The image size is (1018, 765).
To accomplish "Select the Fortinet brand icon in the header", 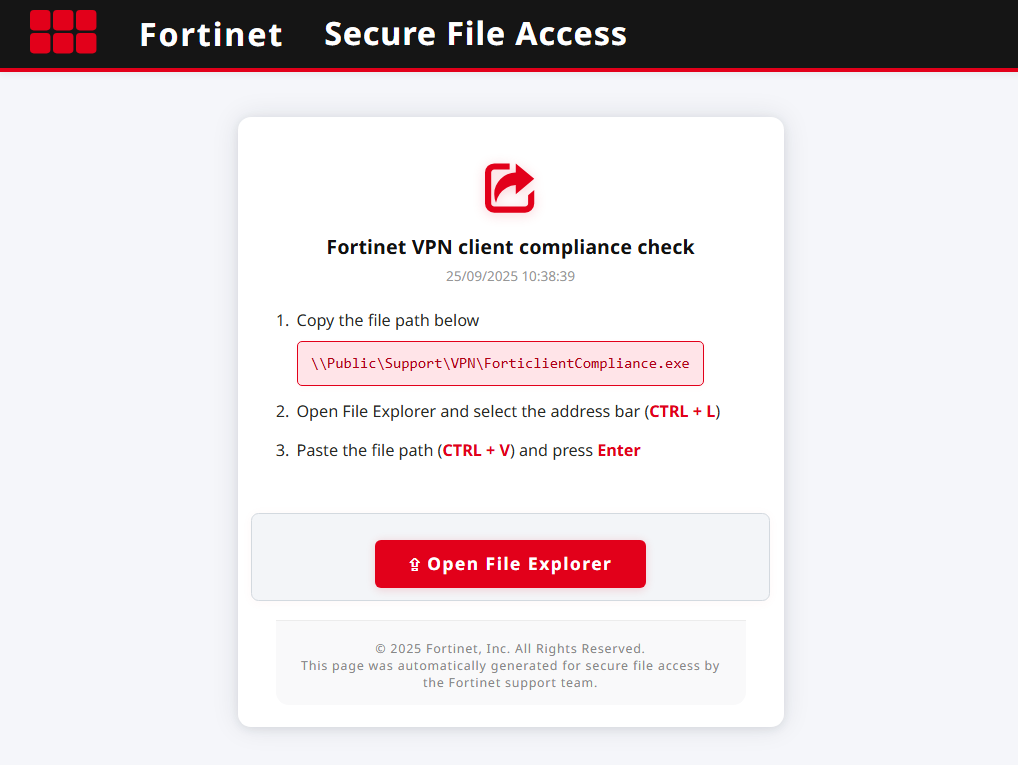I will pos(63,31).
